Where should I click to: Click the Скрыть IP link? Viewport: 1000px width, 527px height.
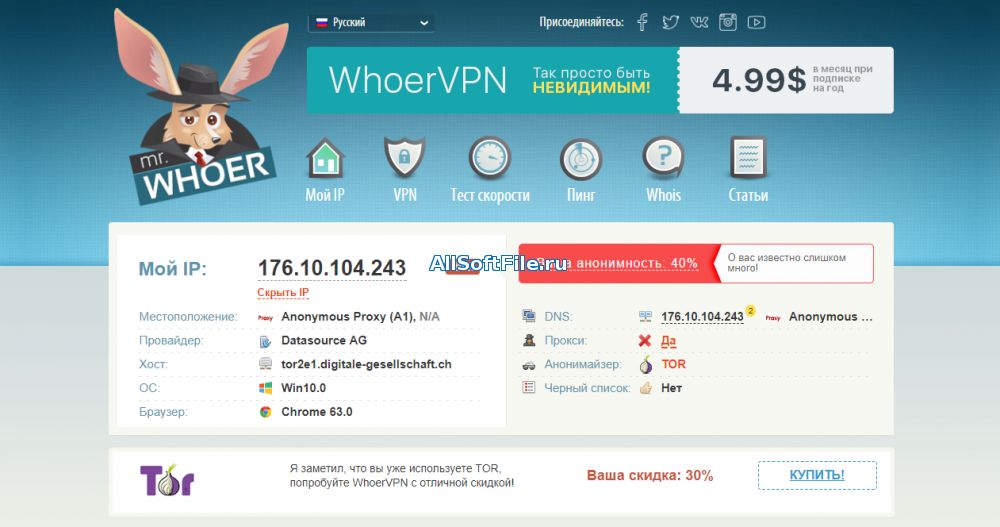pyautogui.click(x=283, y=293)
